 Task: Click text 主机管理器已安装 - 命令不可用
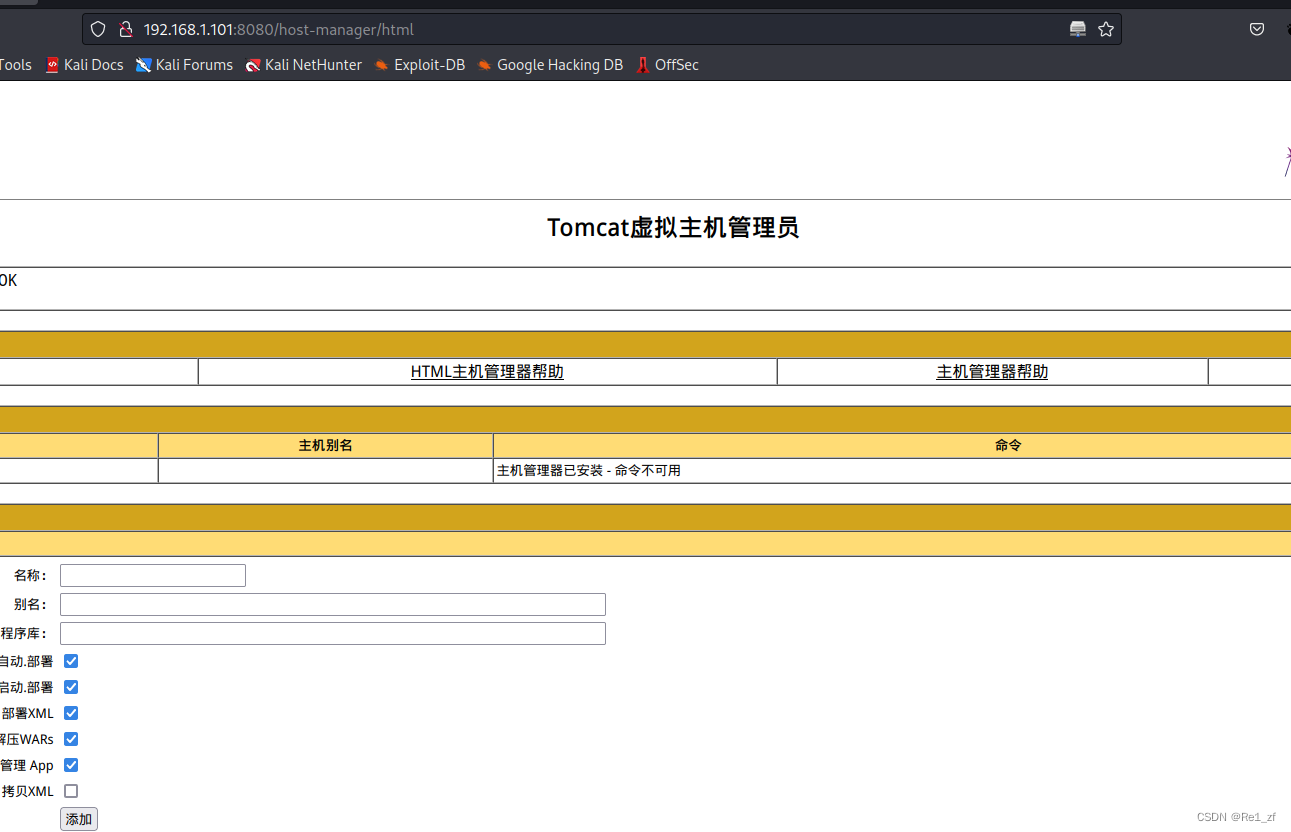[x=589, y=470]
